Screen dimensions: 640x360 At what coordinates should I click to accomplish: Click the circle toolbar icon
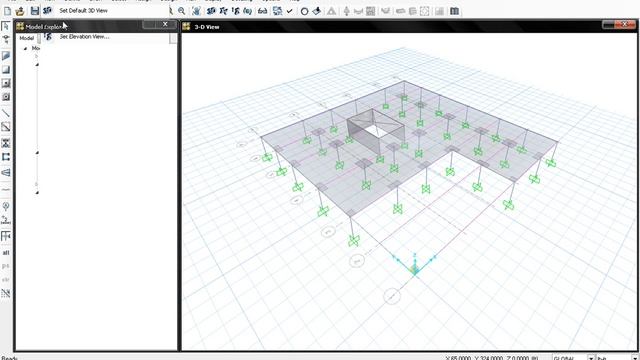tap(304, 11)
